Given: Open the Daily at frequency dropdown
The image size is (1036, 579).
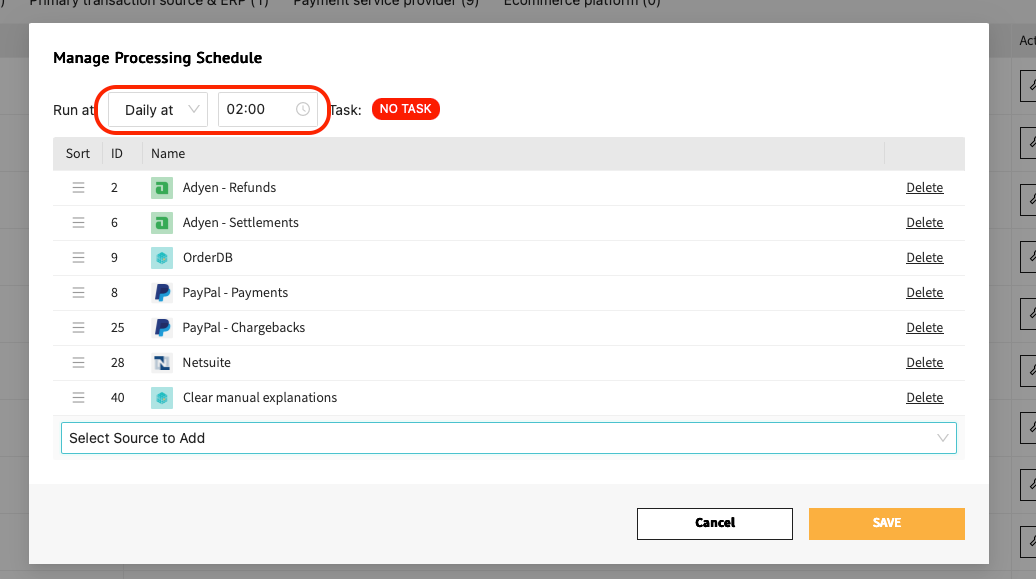Looking at the screenshot, I should coord(158,110).
